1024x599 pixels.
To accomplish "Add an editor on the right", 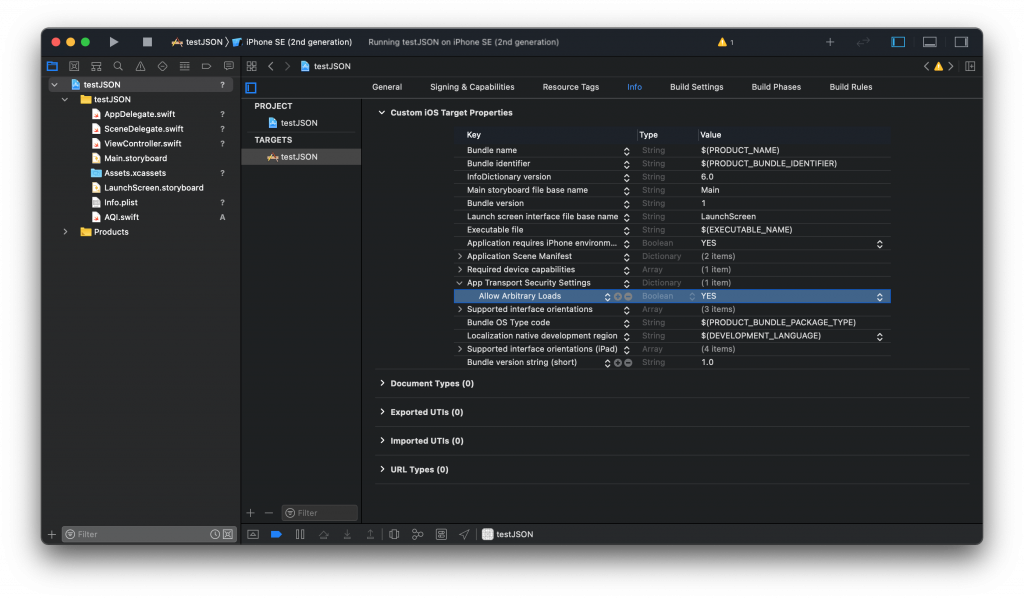I will pyautogui.click(x=970, y=66).
